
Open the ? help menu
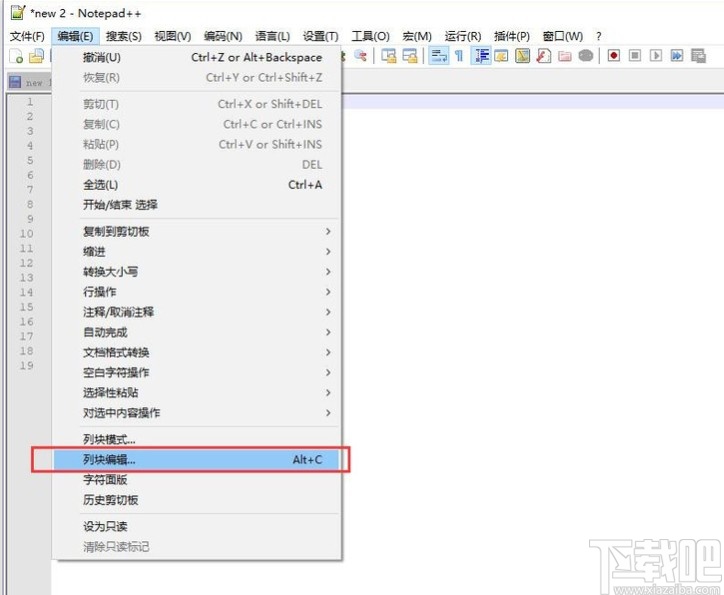click(598, 36)
